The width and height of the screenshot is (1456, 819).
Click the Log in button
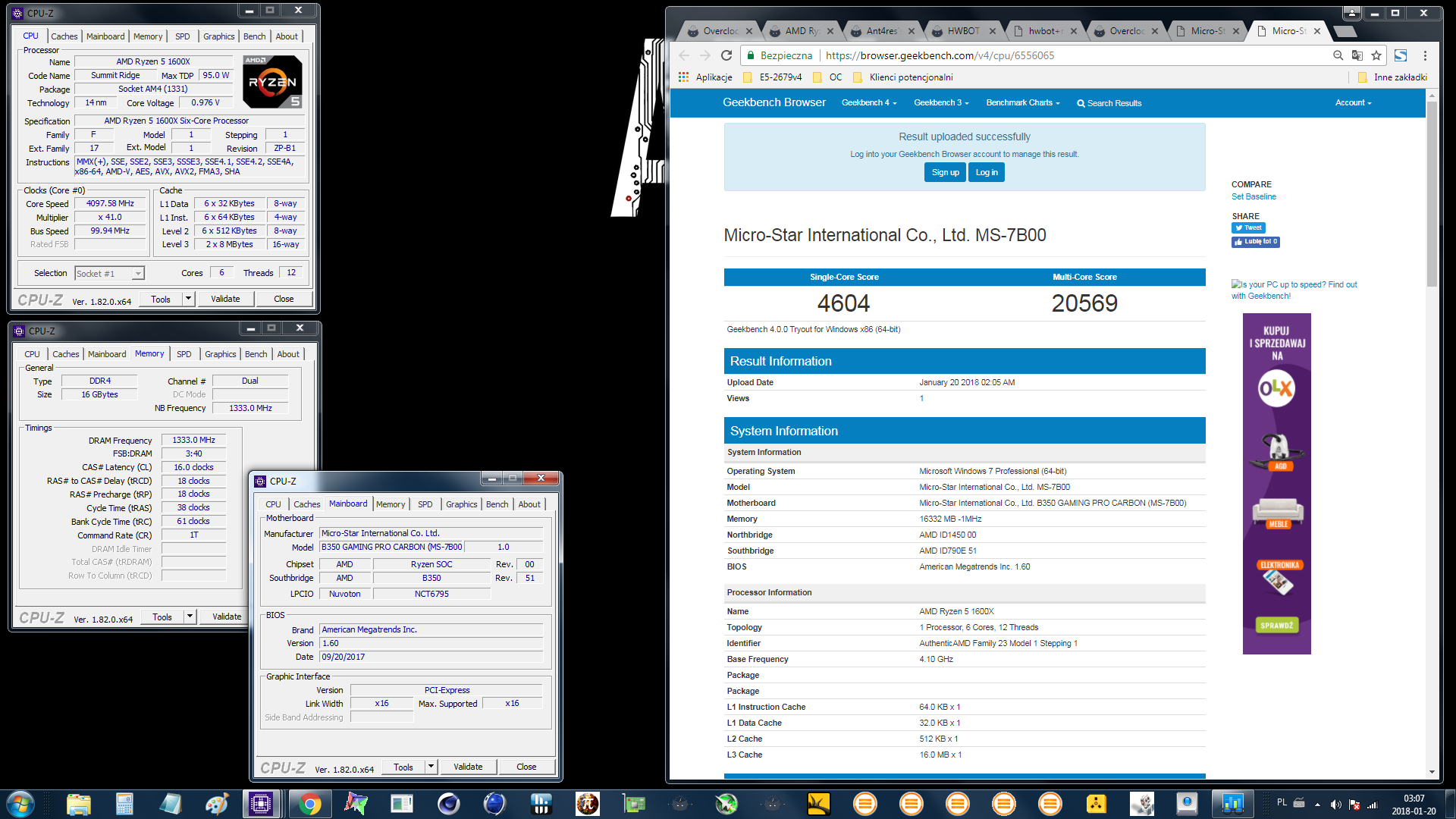tap(987, 172)
